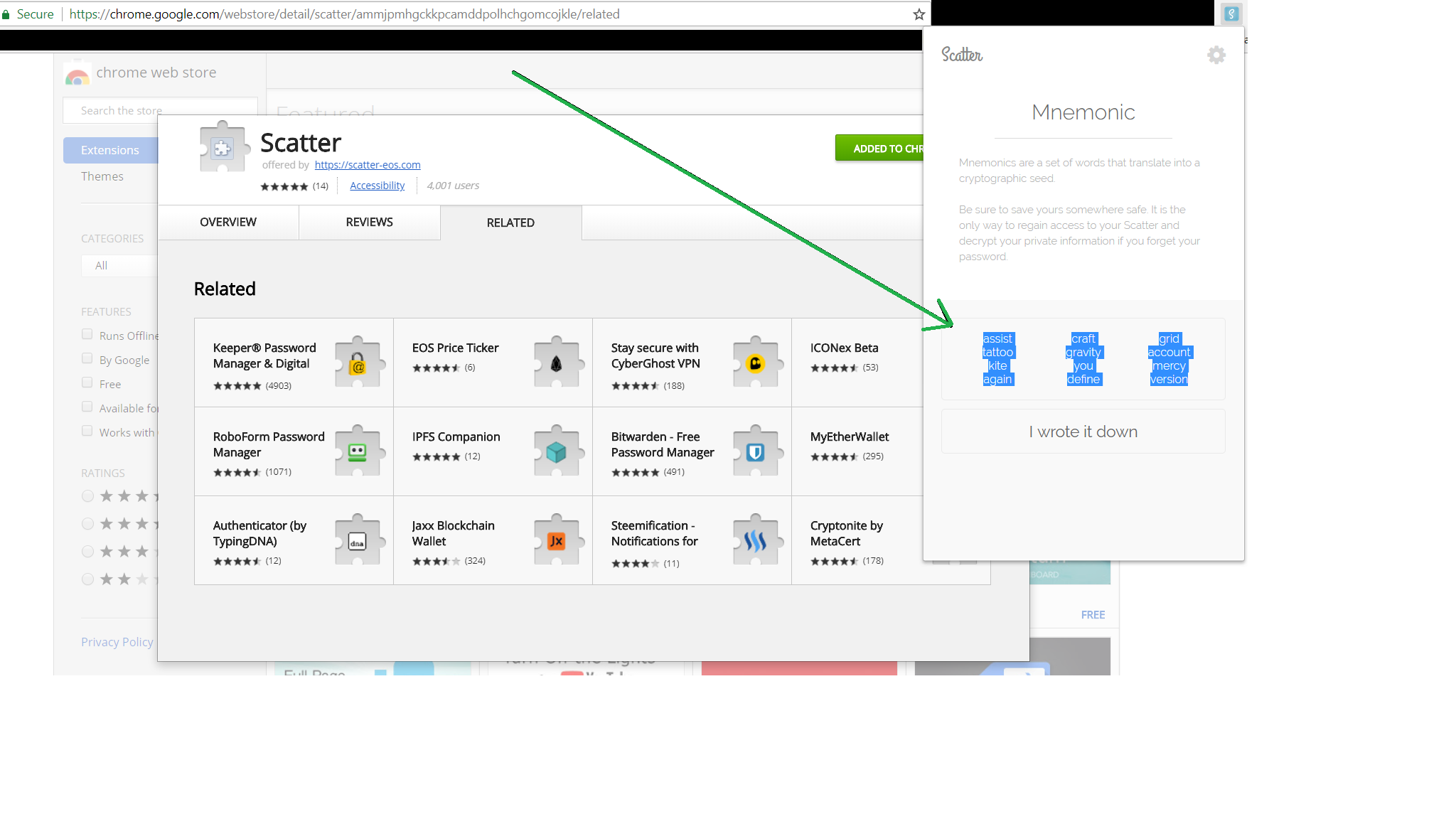The width and height of the screenshot is (1456, 819).
Task: Open scatter-eos.com link
Action: 368,165
